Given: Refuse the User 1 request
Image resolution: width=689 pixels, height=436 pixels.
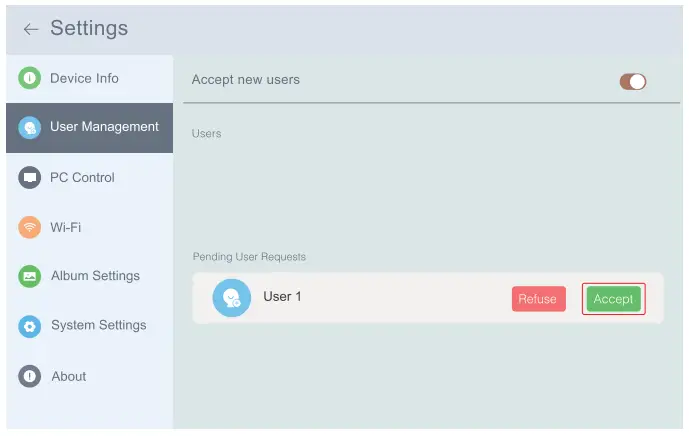Looking at the screenshot, I should coord(538,299).
